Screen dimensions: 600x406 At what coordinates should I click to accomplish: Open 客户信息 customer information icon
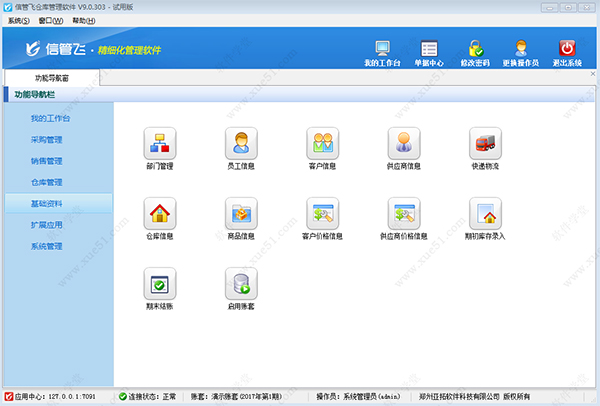[322, 143]
